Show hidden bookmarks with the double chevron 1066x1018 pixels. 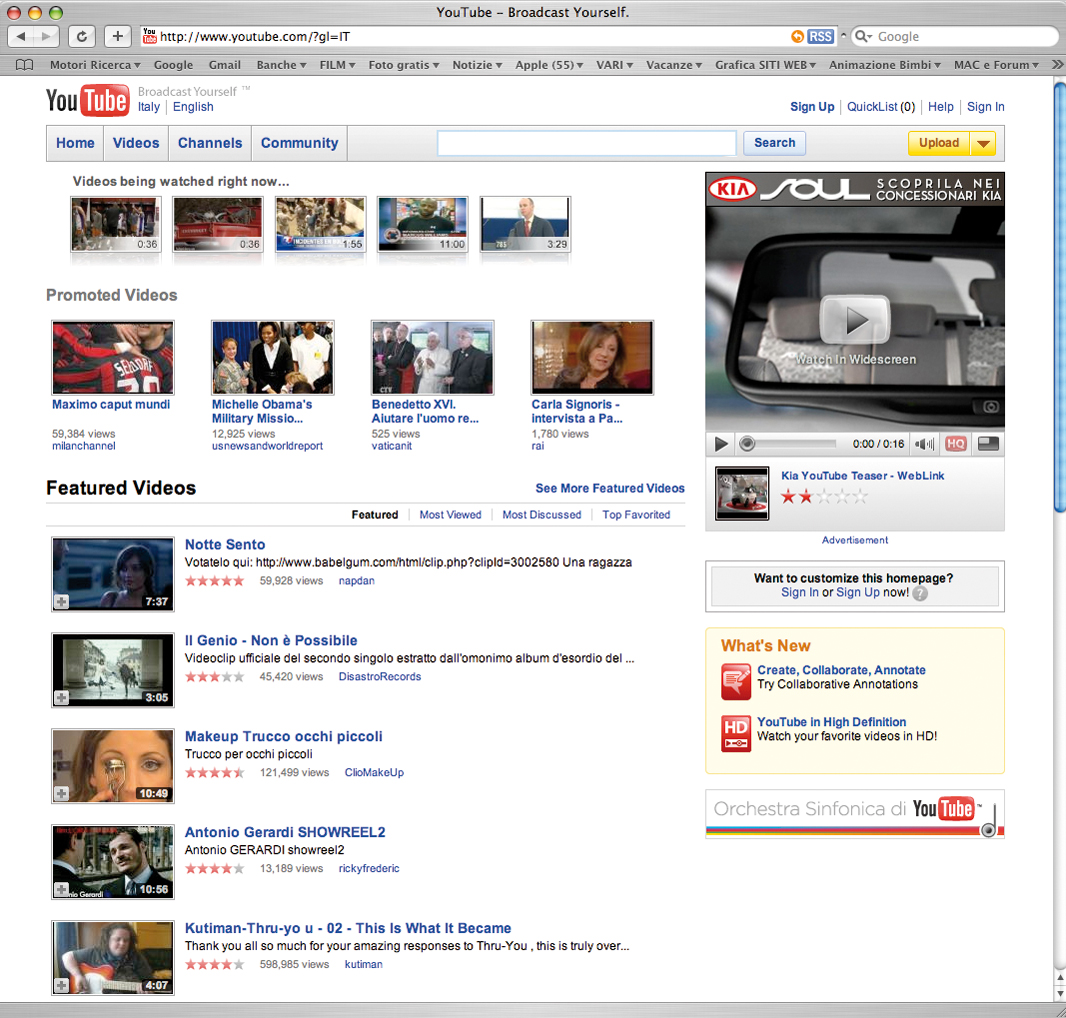(x=1057, y=65)
